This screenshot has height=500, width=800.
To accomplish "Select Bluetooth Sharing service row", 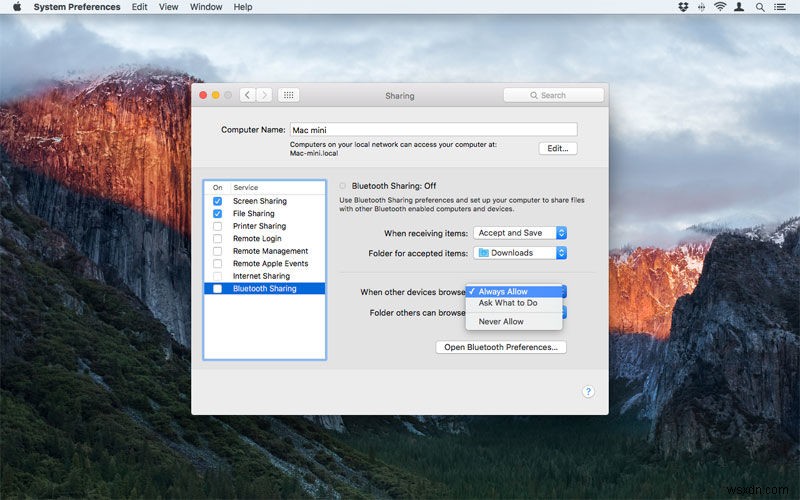I will point(264,288).
